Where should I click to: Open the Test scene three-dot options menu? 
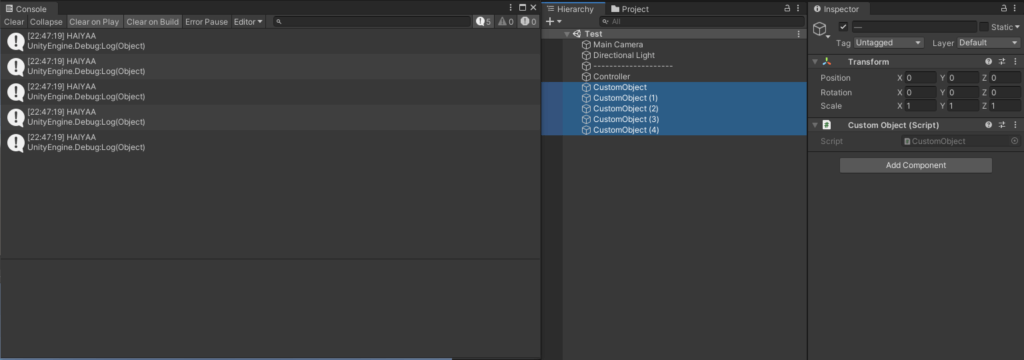tap(798, 34)
